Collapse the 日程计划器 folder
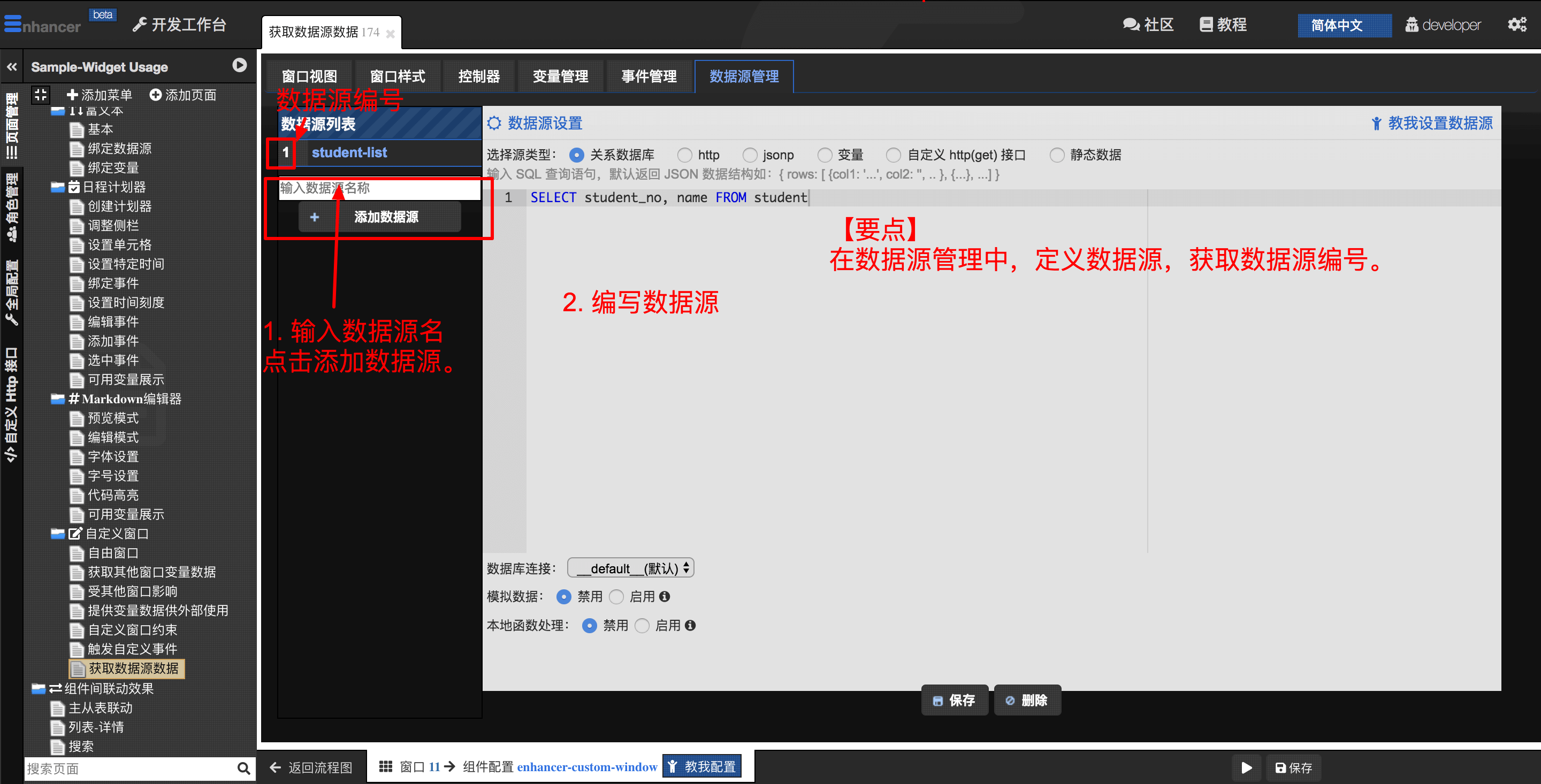The height and width of the screenshot is (784, 1541). pyautogui.click(x=58, y=187)
